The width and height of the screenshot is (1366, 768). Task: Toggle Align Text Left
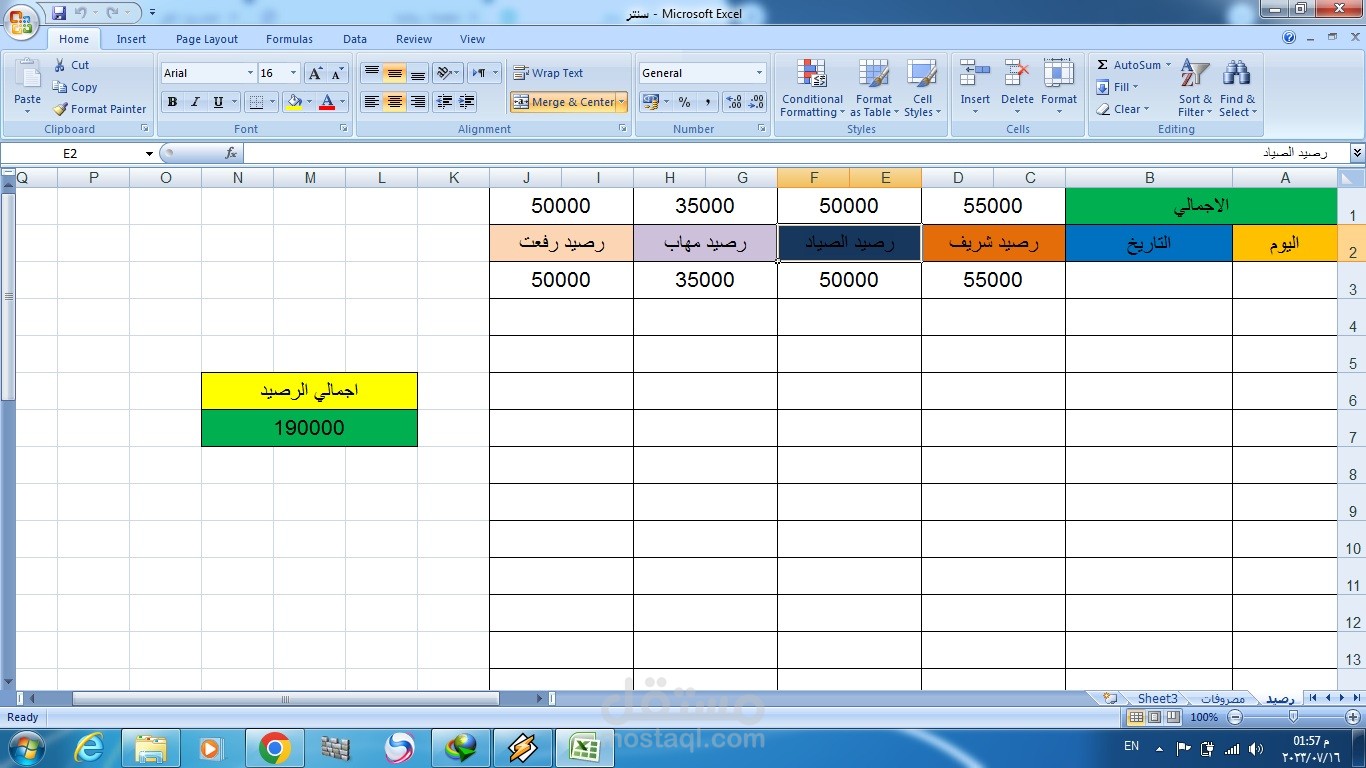click(x=371, y=102)
